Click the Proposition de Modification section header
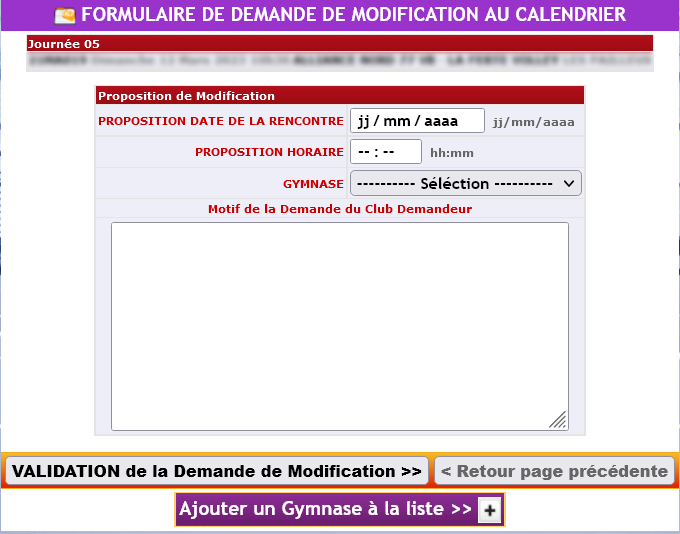The height and width of the screenshot is (534, 680). pos(339,96)
